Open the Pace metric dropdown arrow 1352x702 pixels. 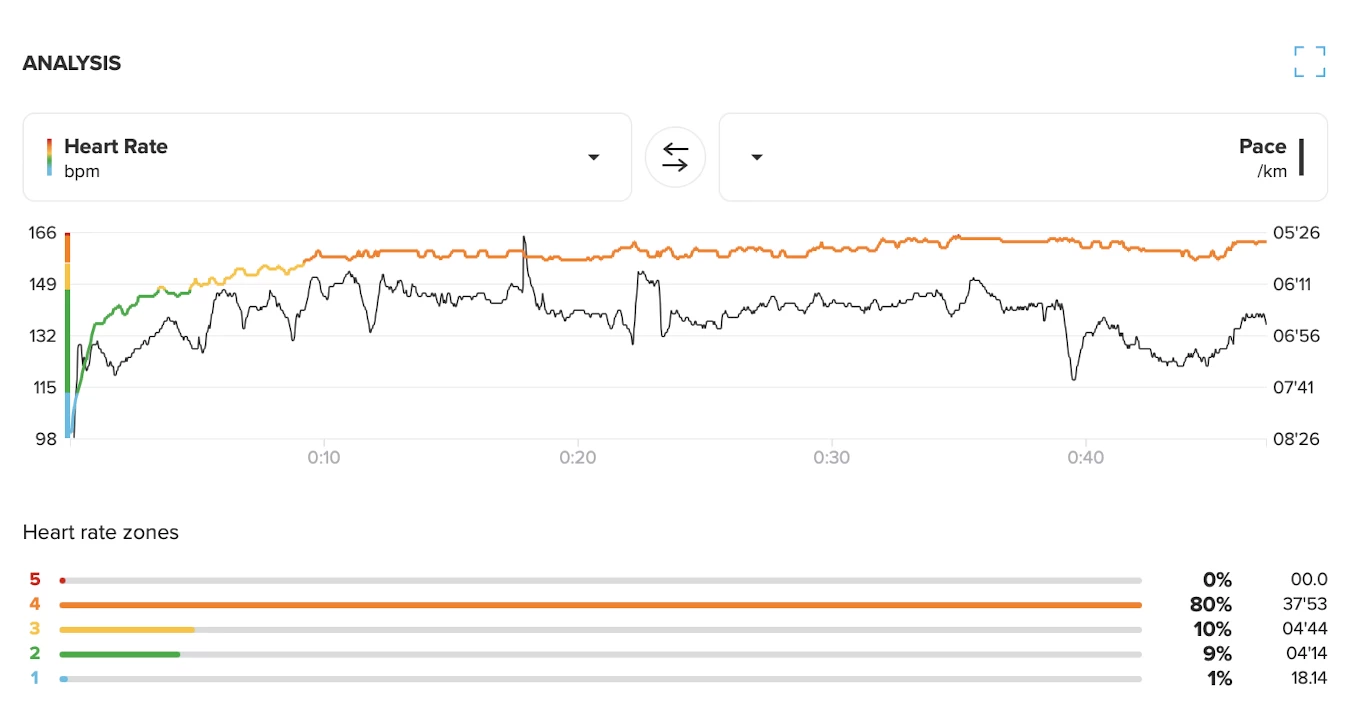tap(757, 157)
